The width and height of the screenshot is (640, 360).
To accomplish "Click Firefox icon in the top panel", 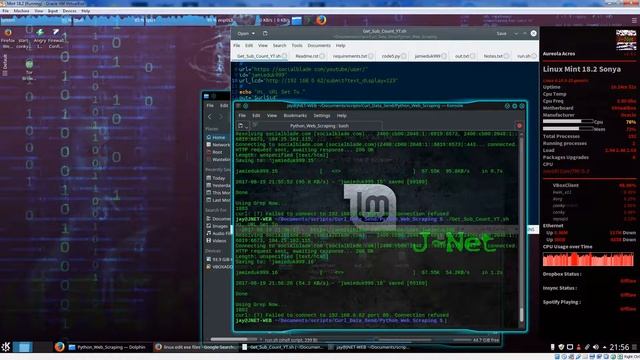I will click(321, 20).
